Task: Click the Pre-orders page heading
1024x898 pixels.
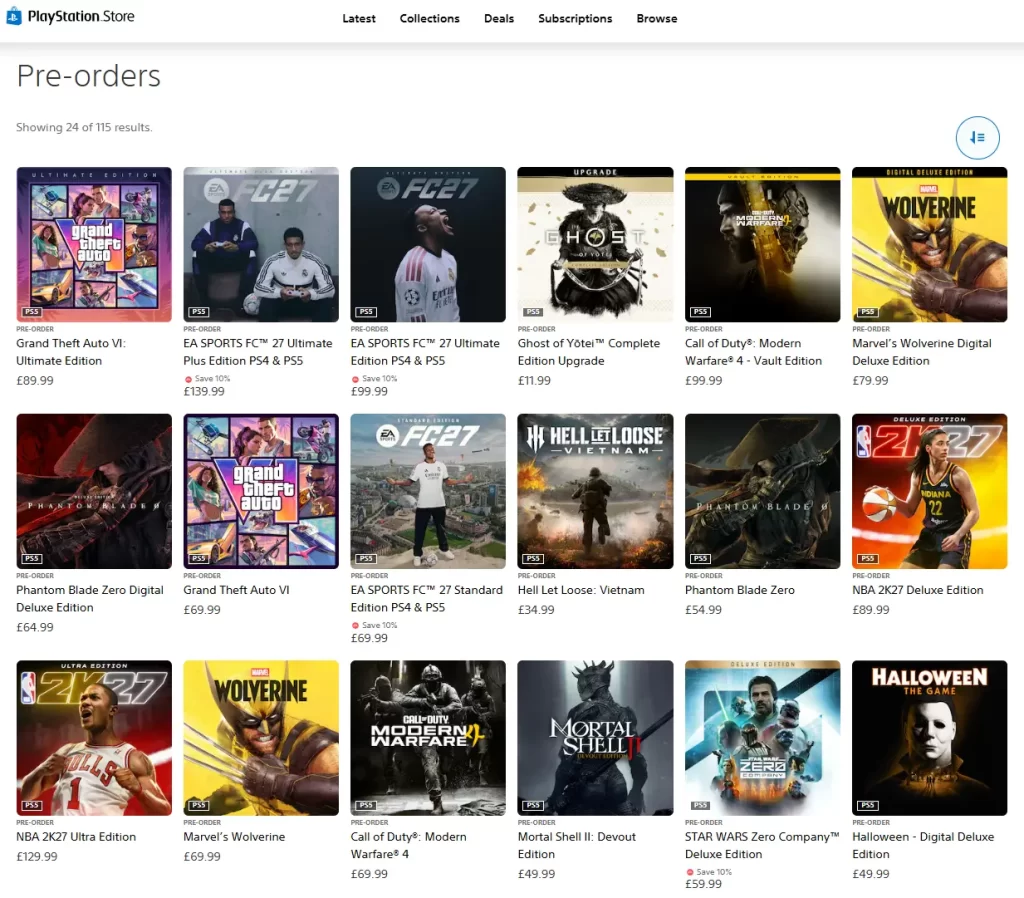Action: 89,76
